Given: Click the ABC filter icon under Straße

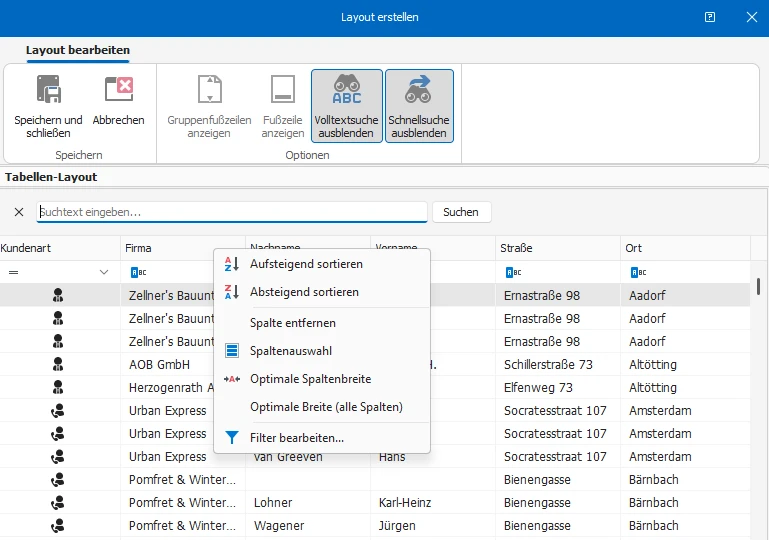Looking at the screenshot, I should click(x=513, y=272).
